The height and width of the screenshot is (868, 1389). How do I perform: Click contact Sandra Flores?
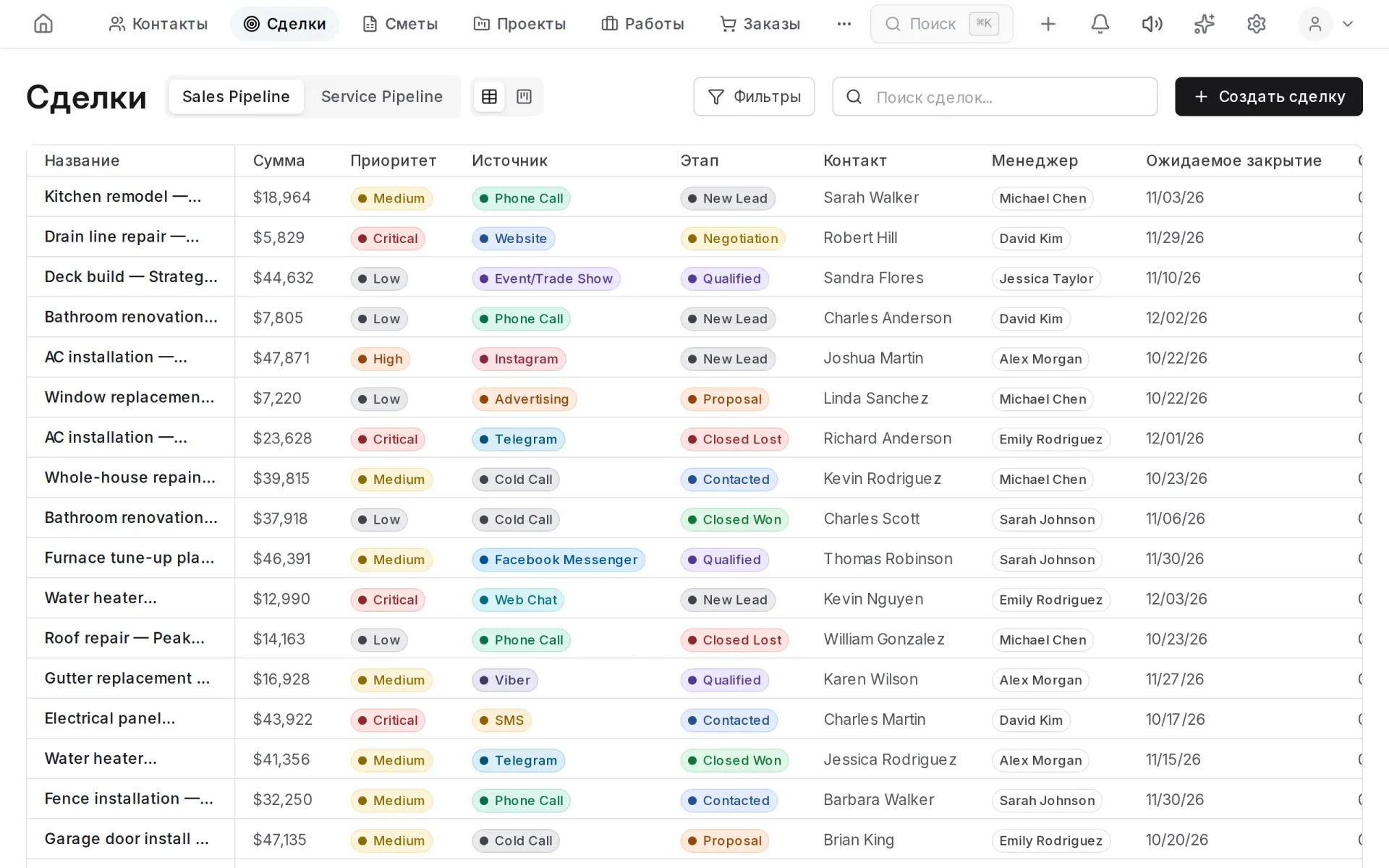873,278
